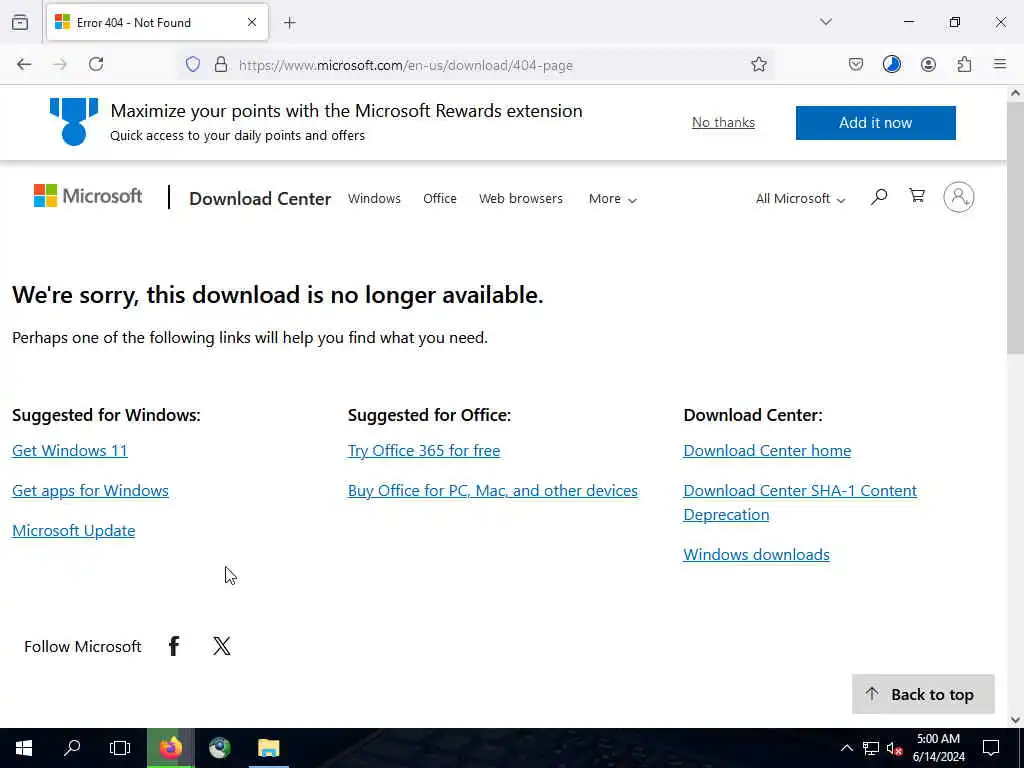The image size is (1024, 768).
Task: Click the Back to top button
Action: click(x=923, y=694)
